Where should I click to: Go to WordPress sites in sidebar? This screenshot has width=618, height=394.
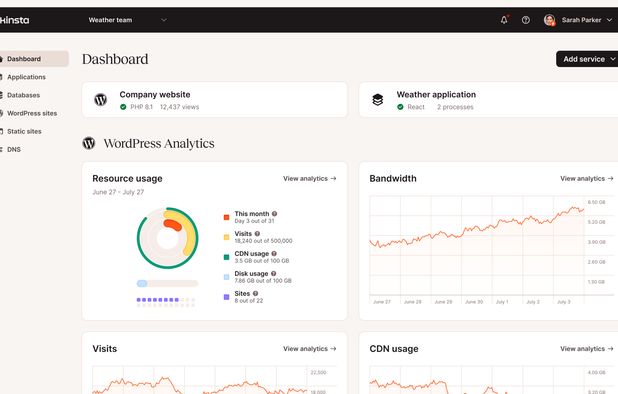[32, 113]
